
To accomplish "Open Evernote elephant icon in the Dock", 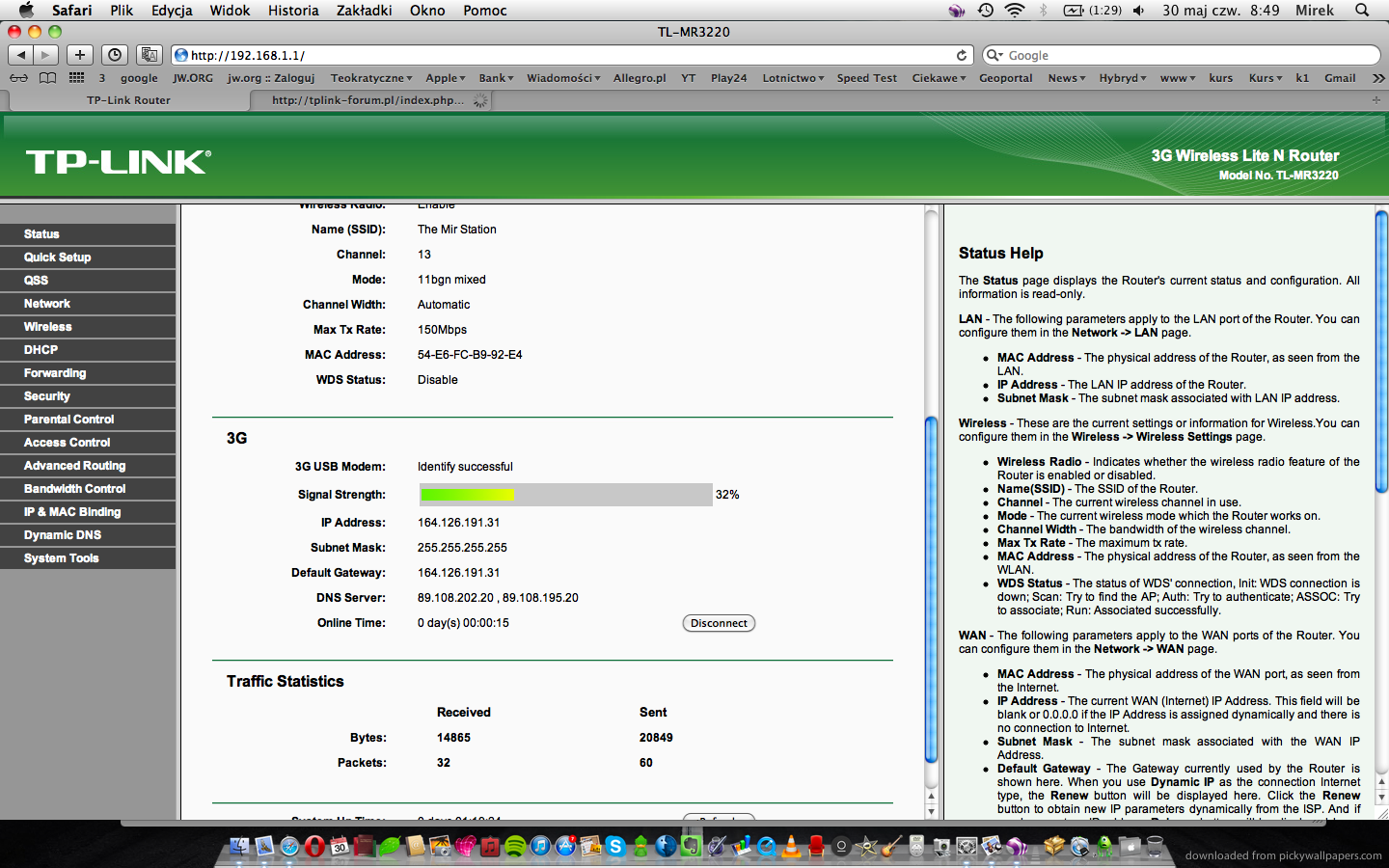I will 691,847.
